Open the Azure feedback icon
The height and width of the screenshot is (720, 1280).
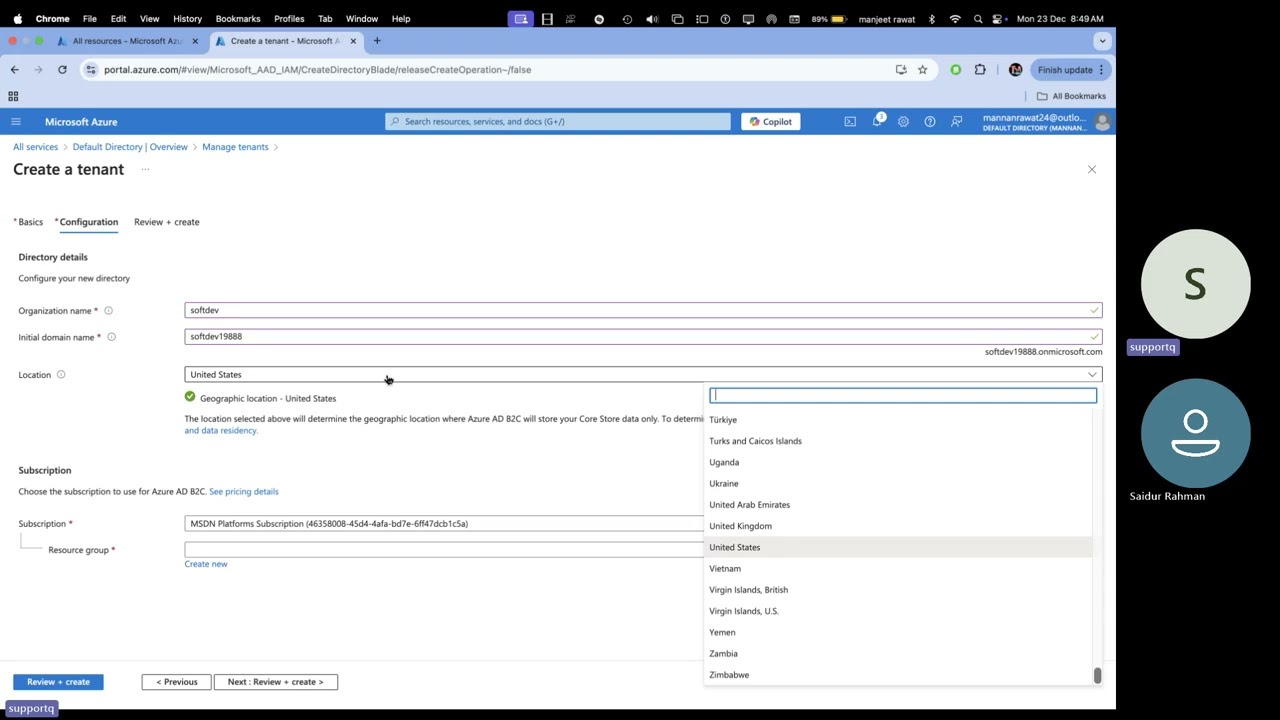click(957, 122)
